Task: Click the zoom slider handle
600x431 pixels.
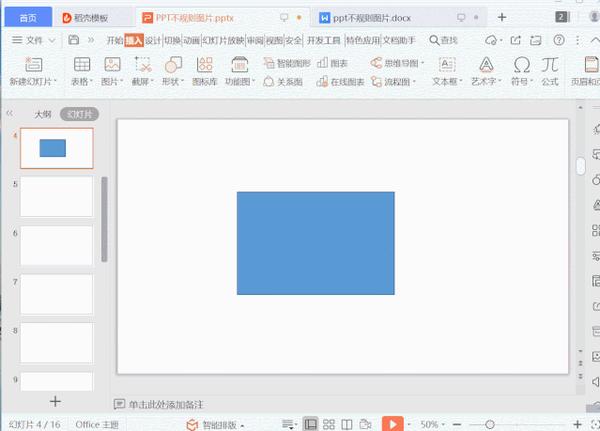Action: tap(490, 424)
